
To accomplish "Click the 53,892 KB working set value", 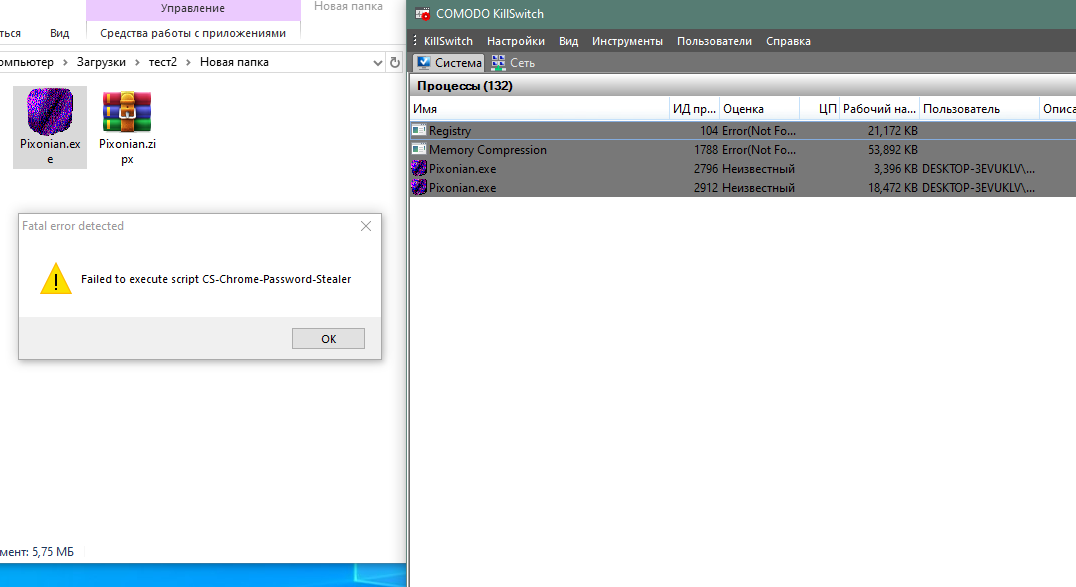I will (892, 150).
